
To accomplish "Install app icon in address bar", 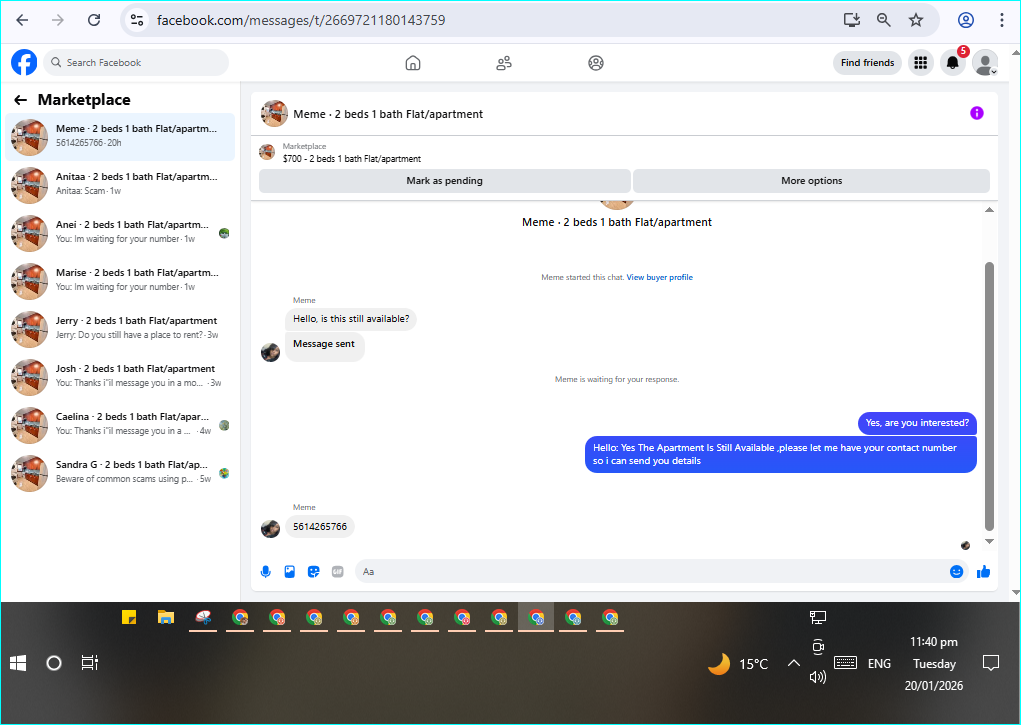I will 852,20.
